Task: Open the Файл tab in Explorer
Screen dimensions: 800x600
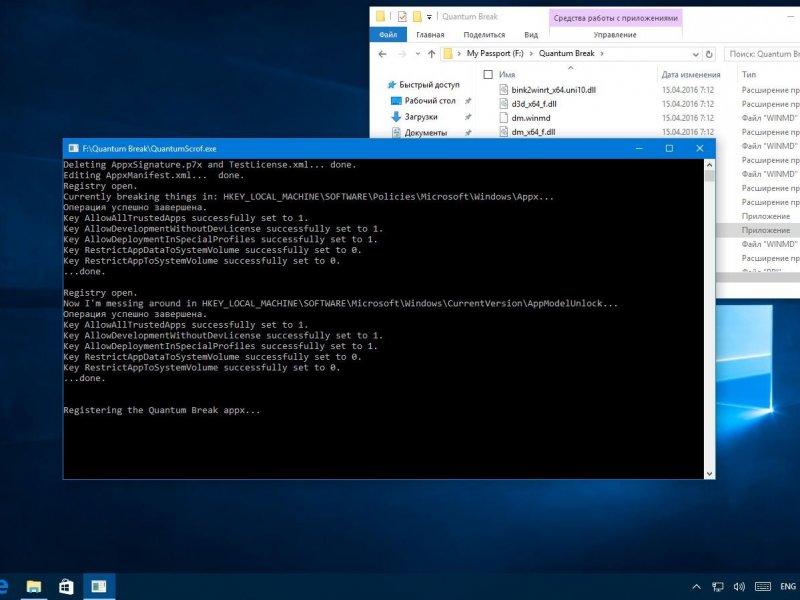Action: 388,35
